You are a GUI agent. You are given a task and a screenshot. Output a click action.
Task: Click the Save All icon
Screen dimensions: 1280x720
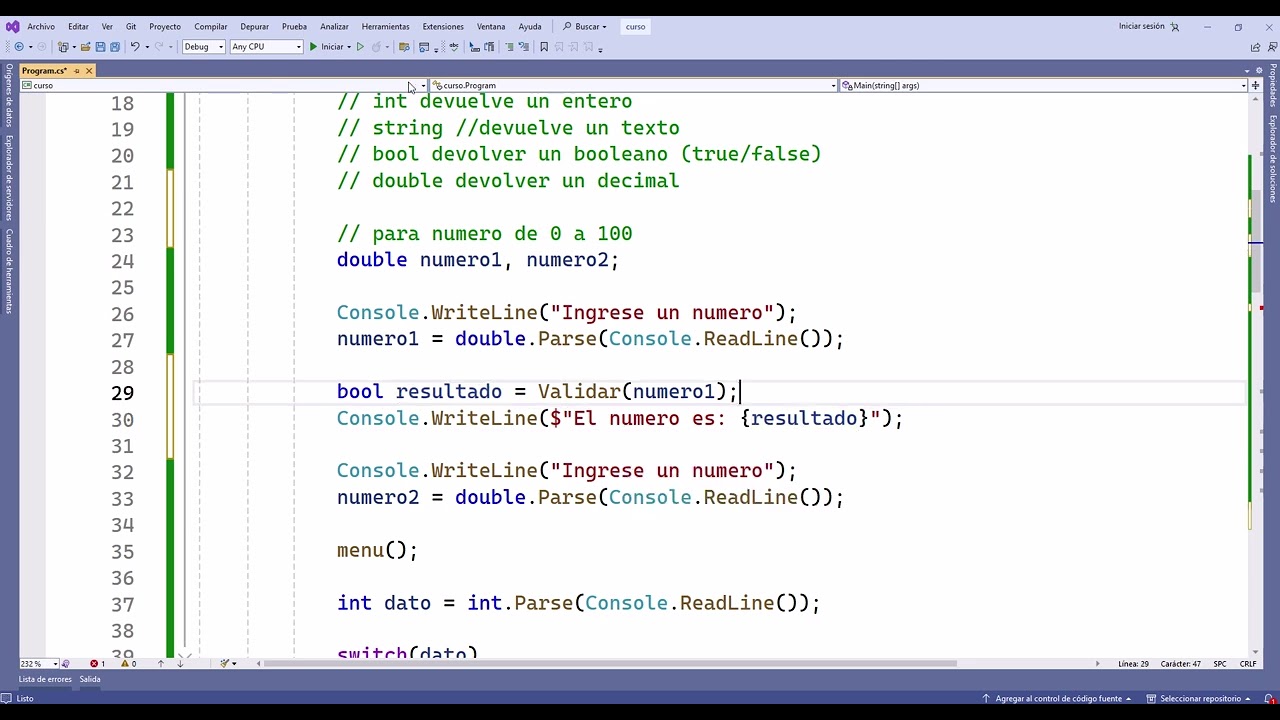click(x=114, y=47)
